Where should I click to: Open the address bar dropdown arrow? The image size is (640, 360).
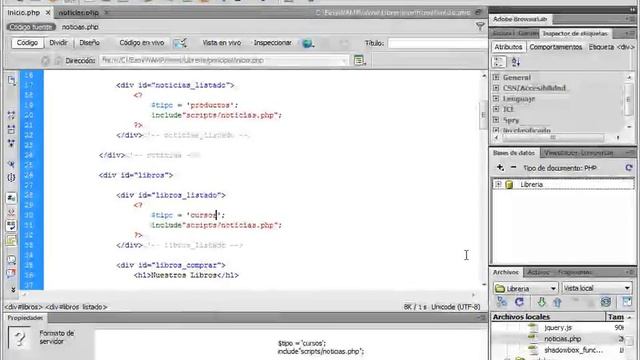point(344,61)
